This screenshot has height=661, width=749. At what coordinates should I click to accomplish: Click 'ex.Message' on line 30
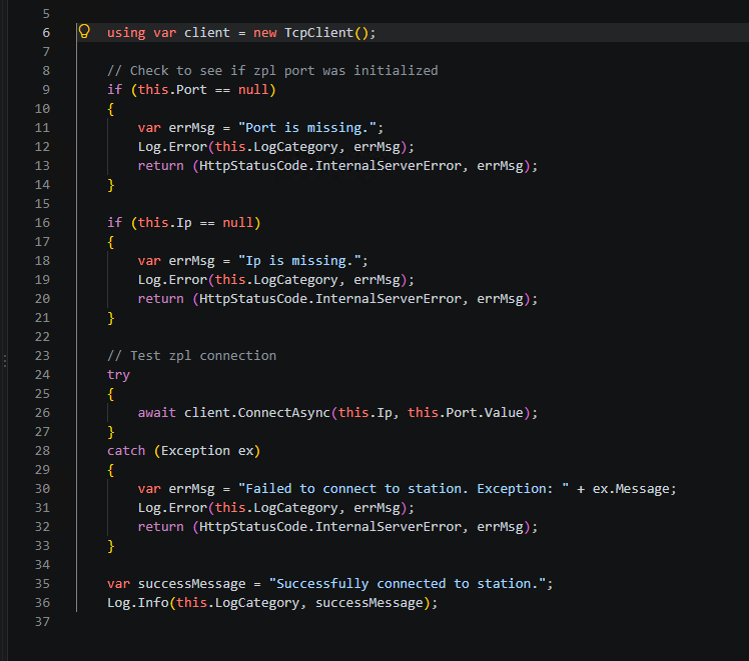pyautogui.click(x=631, y=489)
